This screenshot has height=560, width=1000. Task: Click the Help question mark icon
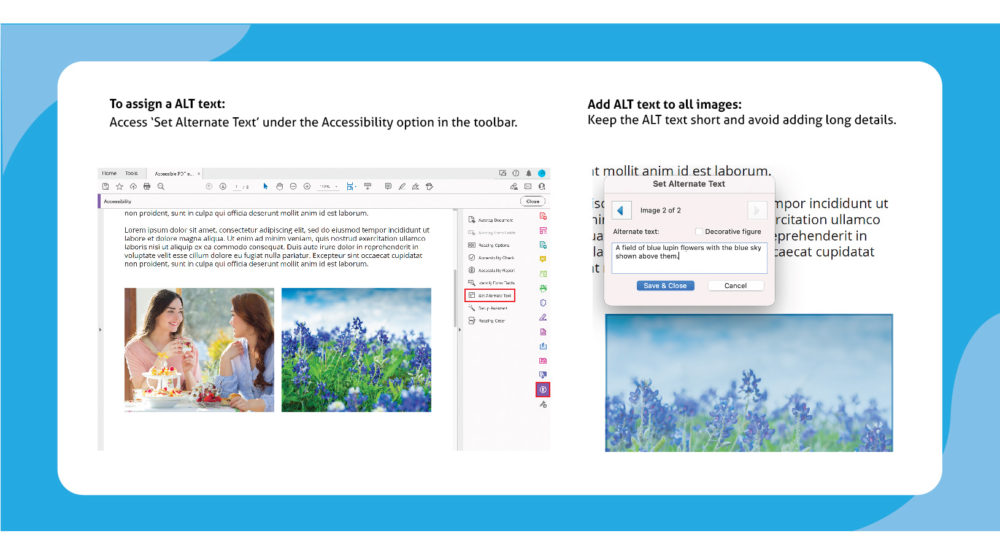(516, 173)
